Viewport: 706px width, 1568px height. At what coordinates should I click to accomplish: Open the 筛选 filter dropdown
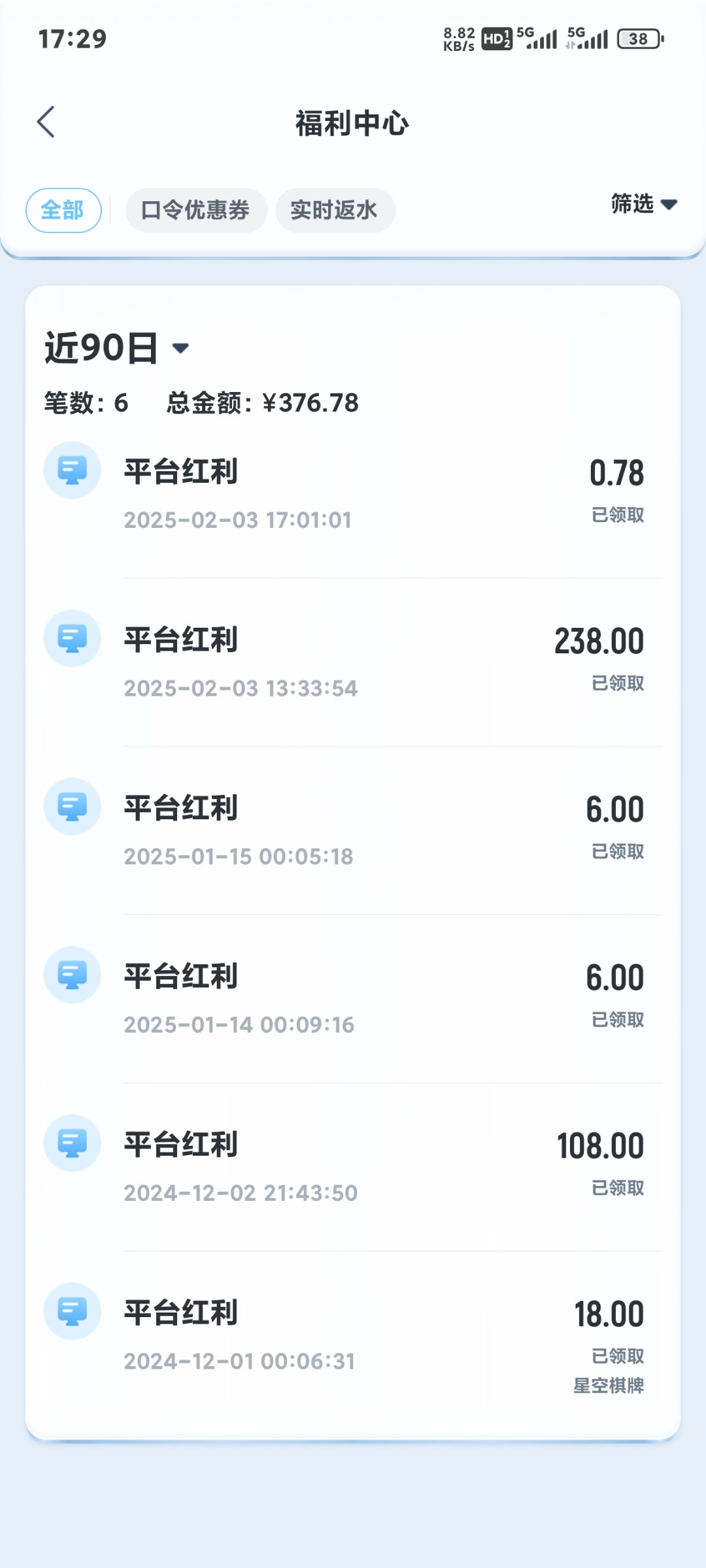pos(633,204)
